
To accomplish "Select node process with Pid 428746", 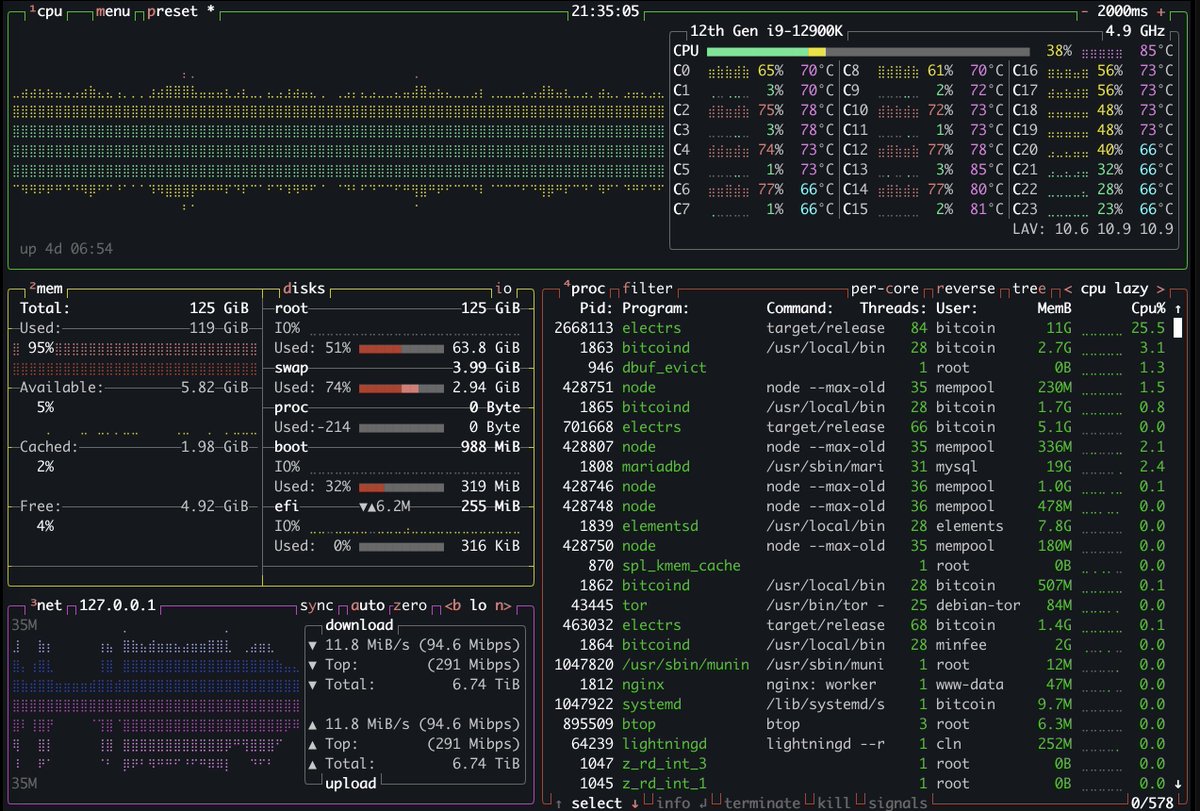I will 857,486.
